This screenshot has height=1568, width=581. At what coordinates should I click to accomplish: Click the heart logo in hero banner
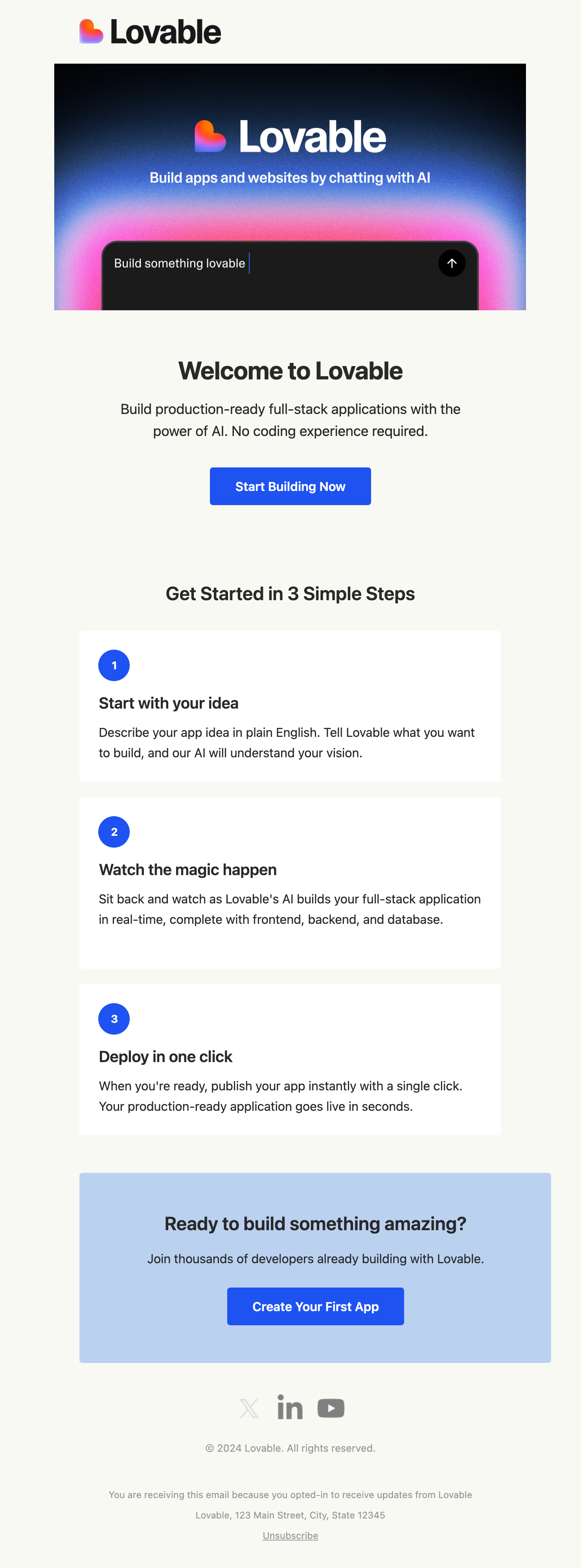[x=210, y=136]
